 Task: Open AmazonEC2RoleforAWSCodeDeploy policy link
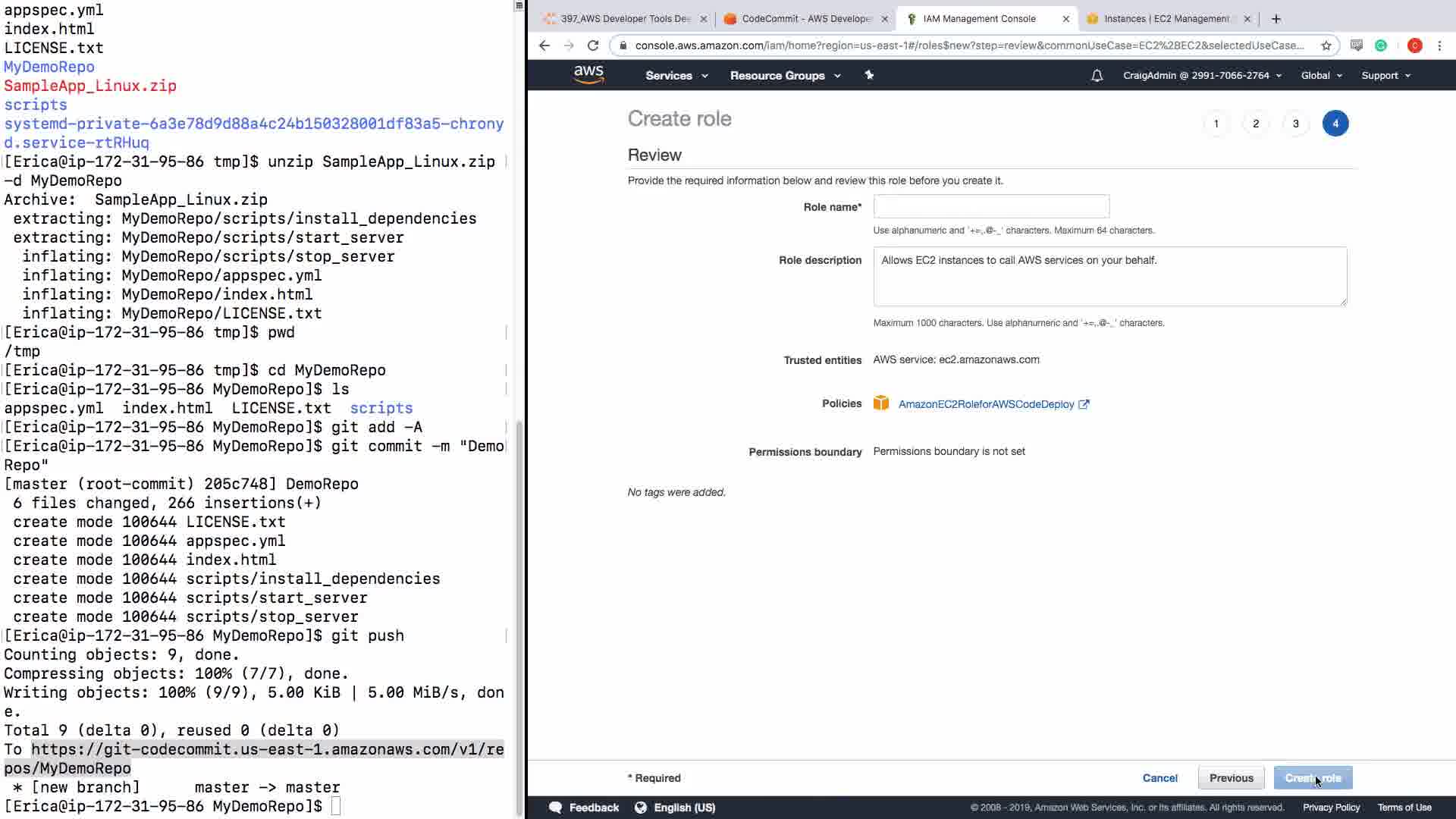tap(986, 404)
